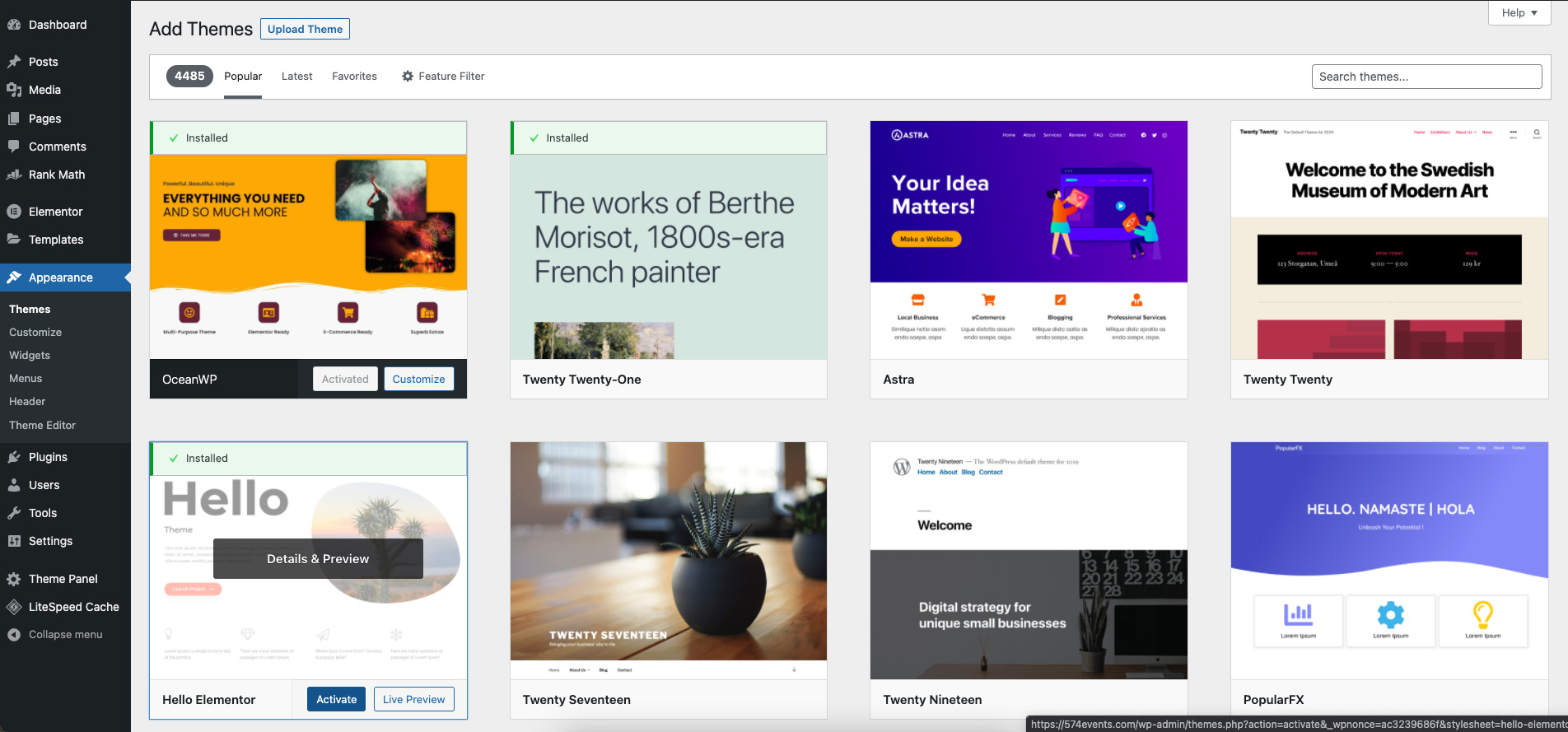The width and height of the screenshot is (1568, 732).
Task: Click the Twenty Seventeen theme name
Action: pos(576,700)
